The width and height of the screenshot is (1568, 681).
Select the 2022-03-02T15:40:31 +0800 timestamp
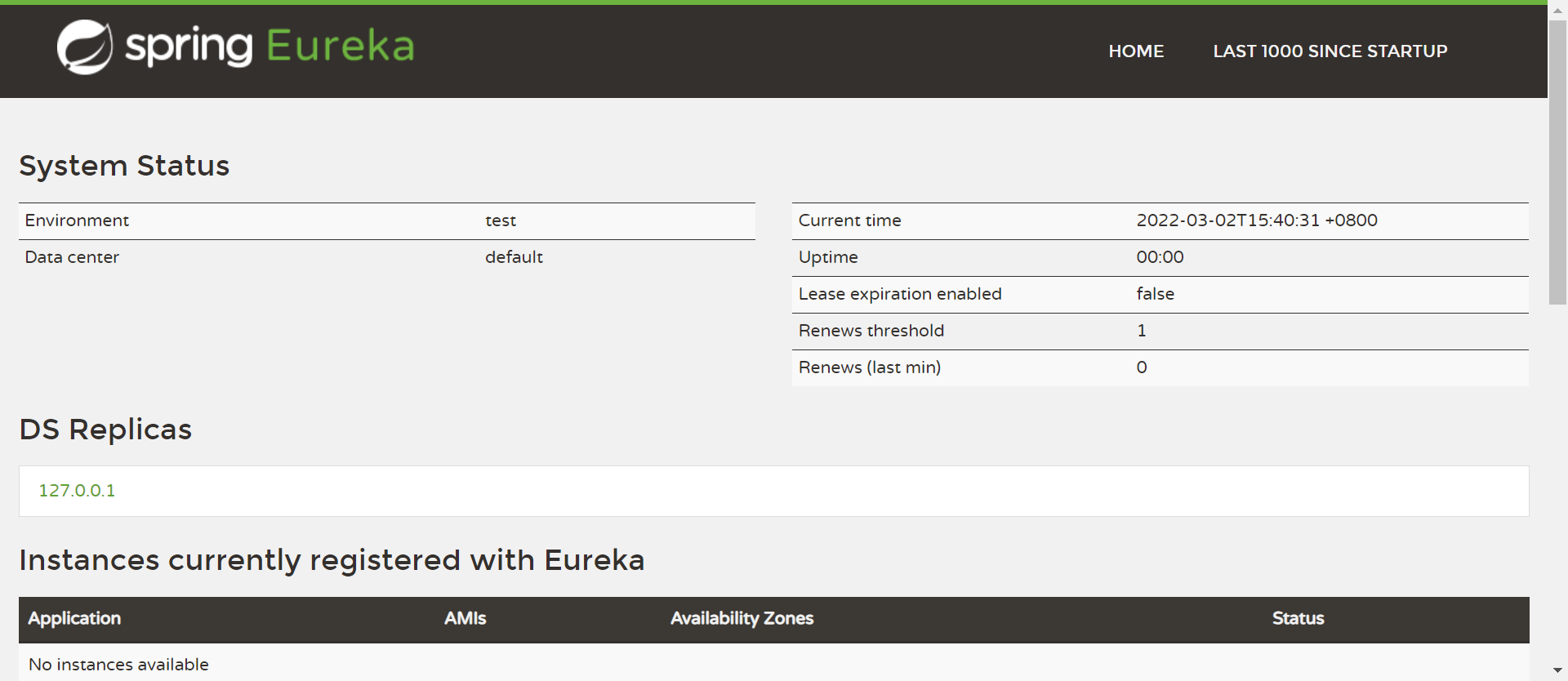click(x=1257, y=220)
